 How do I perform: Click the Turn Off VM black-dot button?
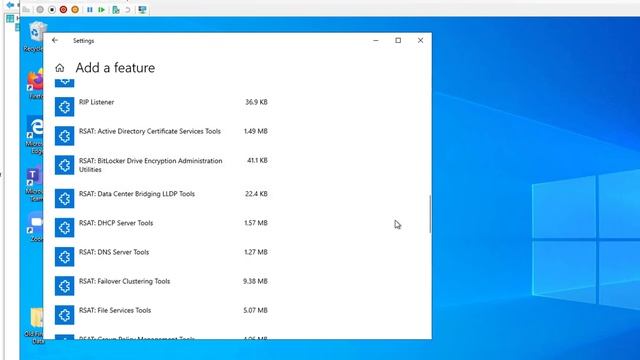pyautogui.click(x=52, y=9)
